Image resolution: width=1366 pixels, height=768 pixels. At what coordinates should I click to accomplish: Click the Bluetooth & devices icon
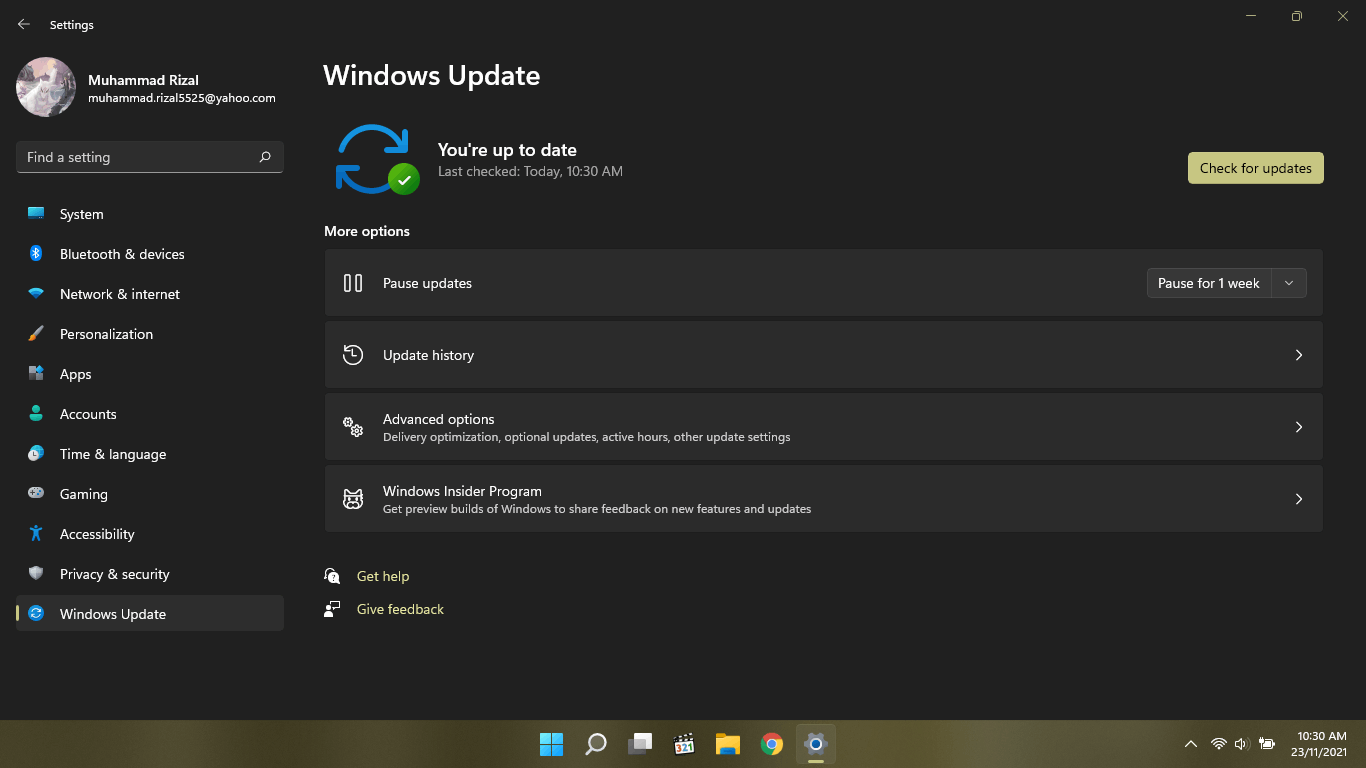tap(36, 254)
